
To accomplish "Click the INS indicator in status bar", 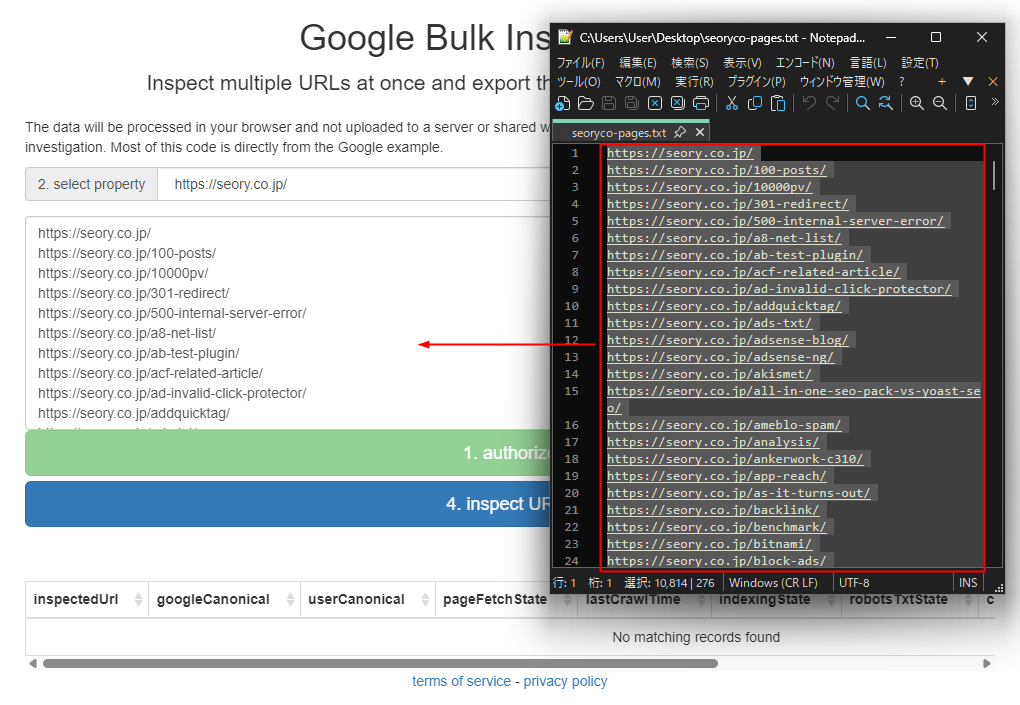I will tap(968, 583).
